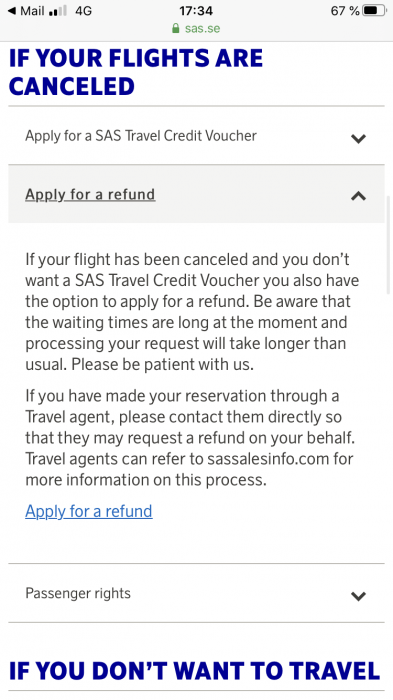Tap the If Your Flights Are Canceled heading
The image size is (393, 700).
pos(136,72)
